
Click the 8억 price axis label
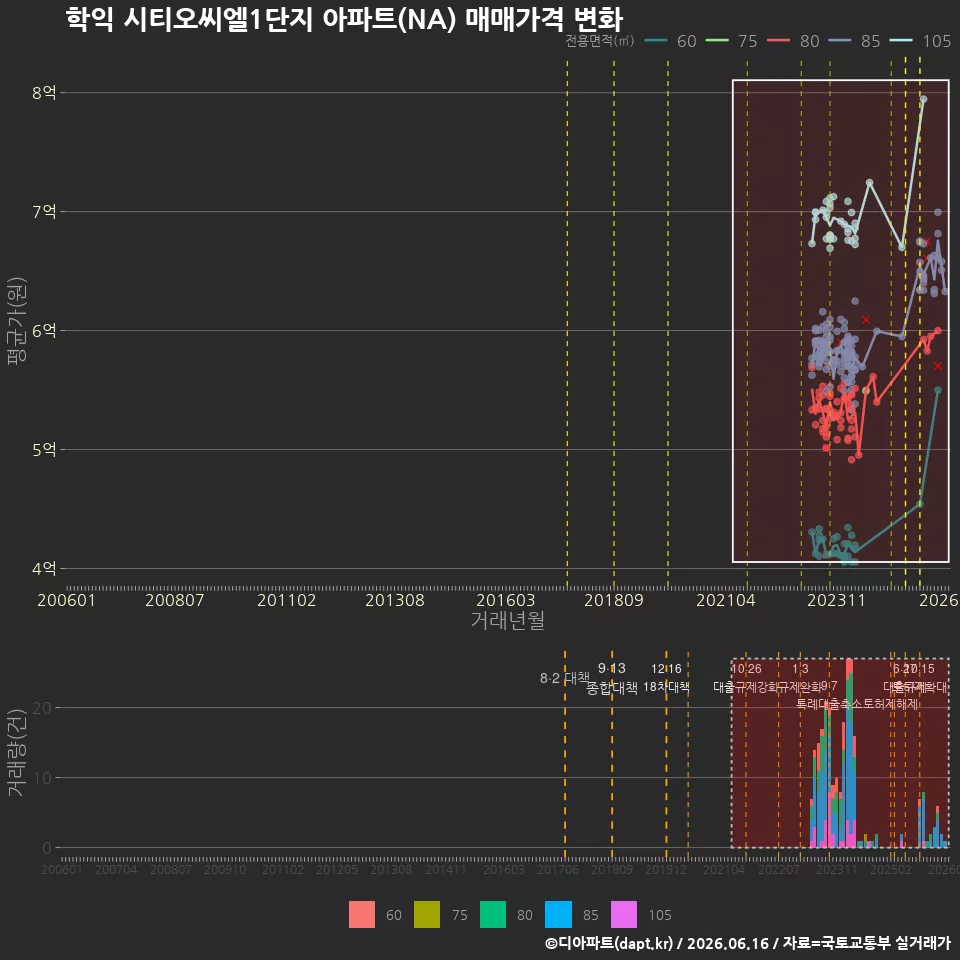(x=44, y=92)
